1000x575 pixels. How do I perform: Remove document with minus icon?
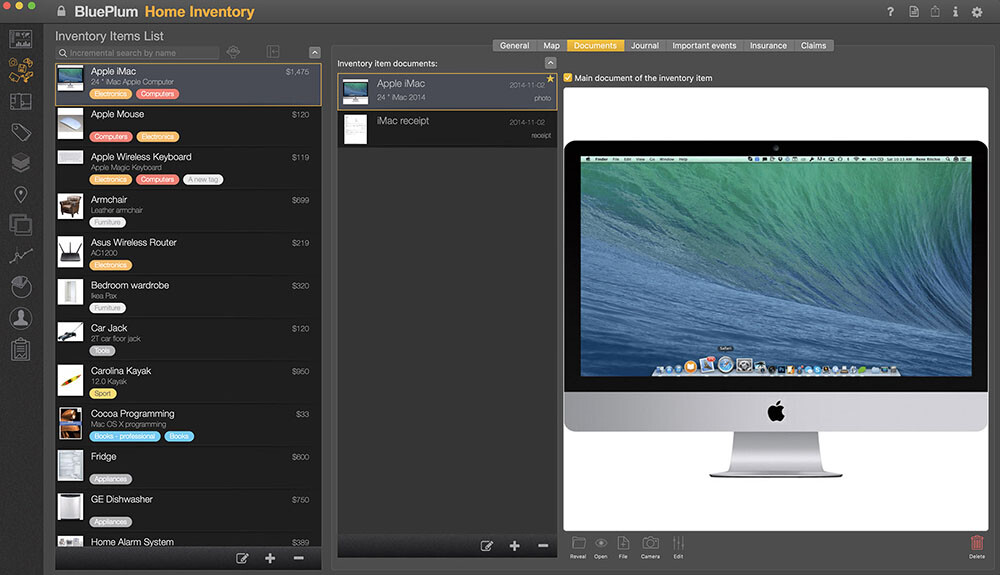click(543, 546)
